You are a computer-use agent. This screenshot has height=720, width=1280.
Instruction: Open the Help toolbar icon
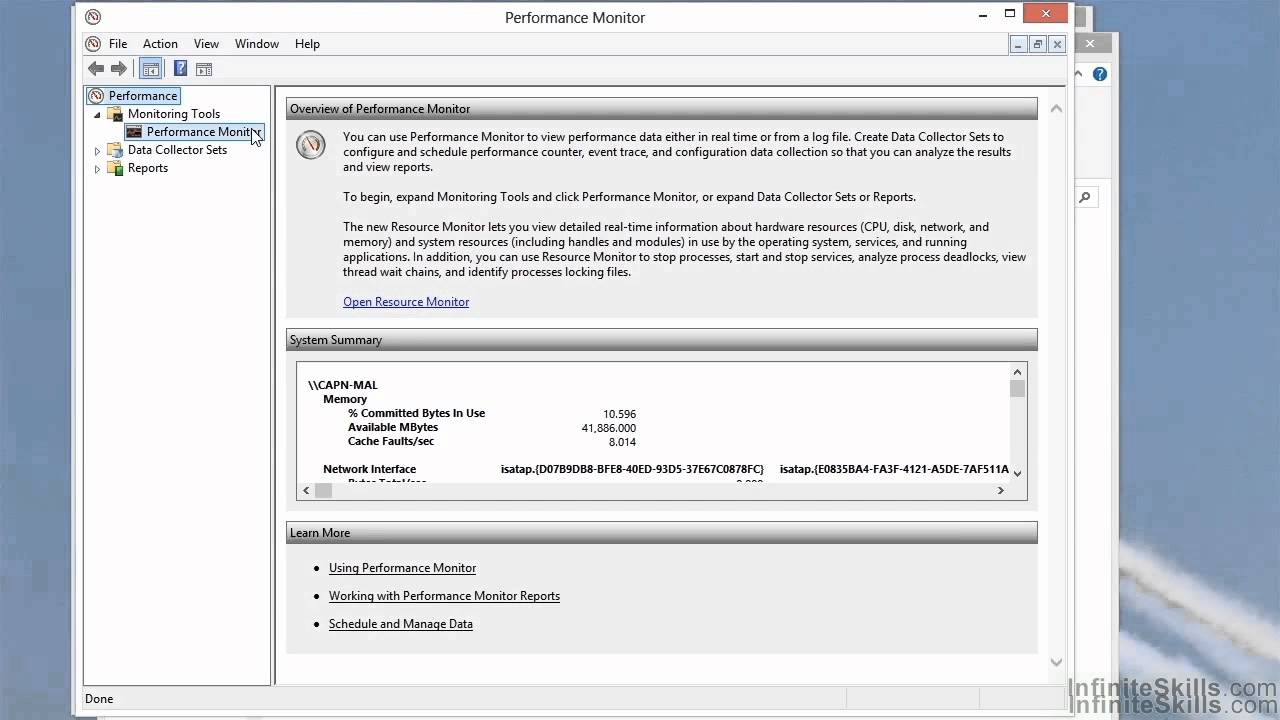[x=180, y=69]
